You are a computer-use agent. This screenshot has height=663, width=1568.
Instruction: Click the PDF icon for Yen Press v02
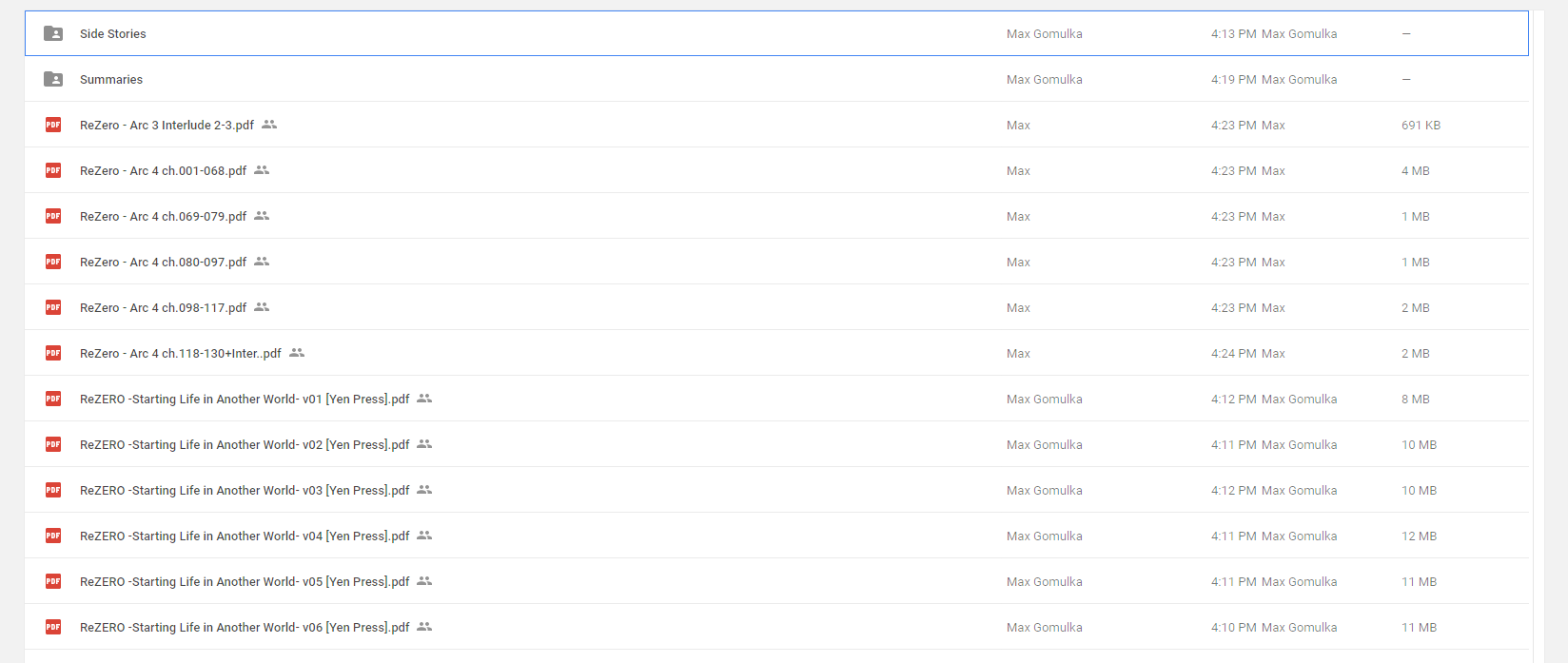[x=53, y=444]
